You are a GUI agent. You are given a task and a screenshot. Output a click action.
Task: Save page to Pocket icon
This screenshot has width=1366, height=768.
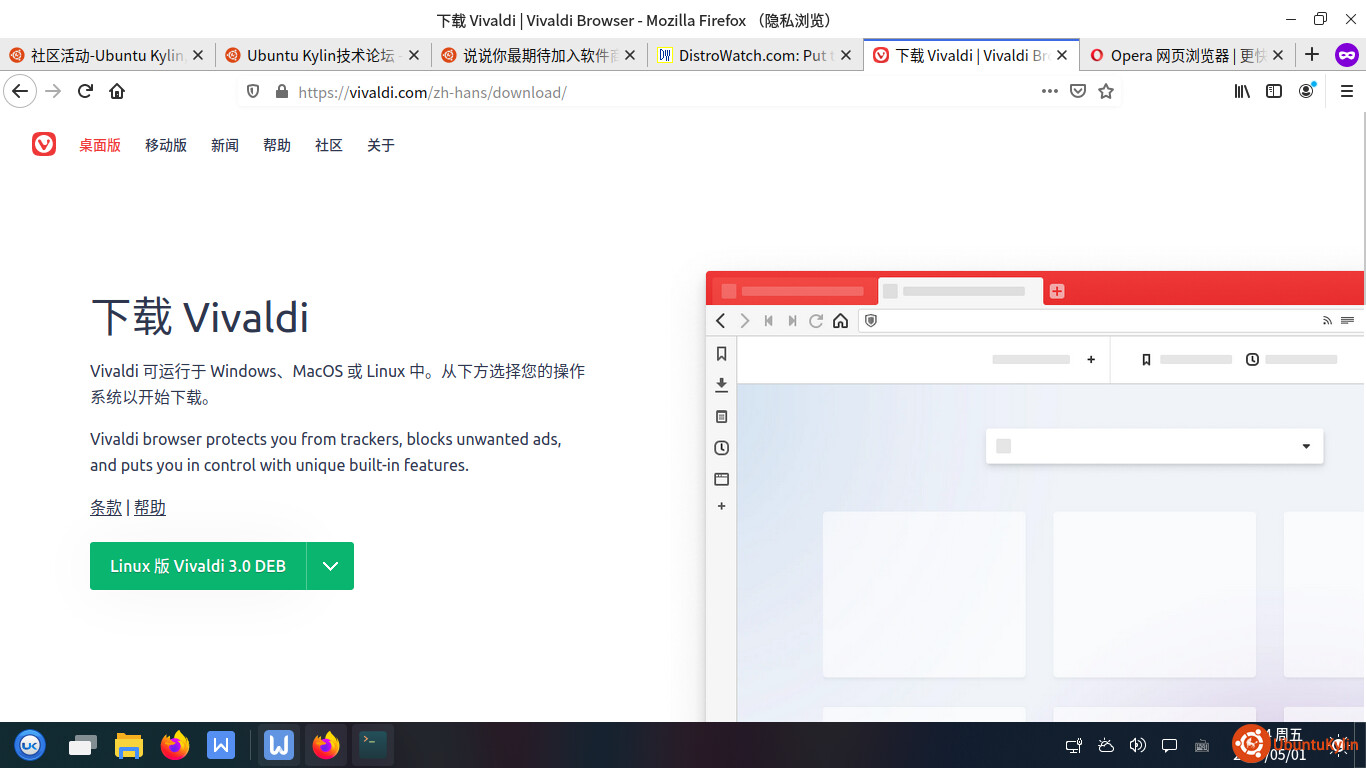coord(1077,91)
